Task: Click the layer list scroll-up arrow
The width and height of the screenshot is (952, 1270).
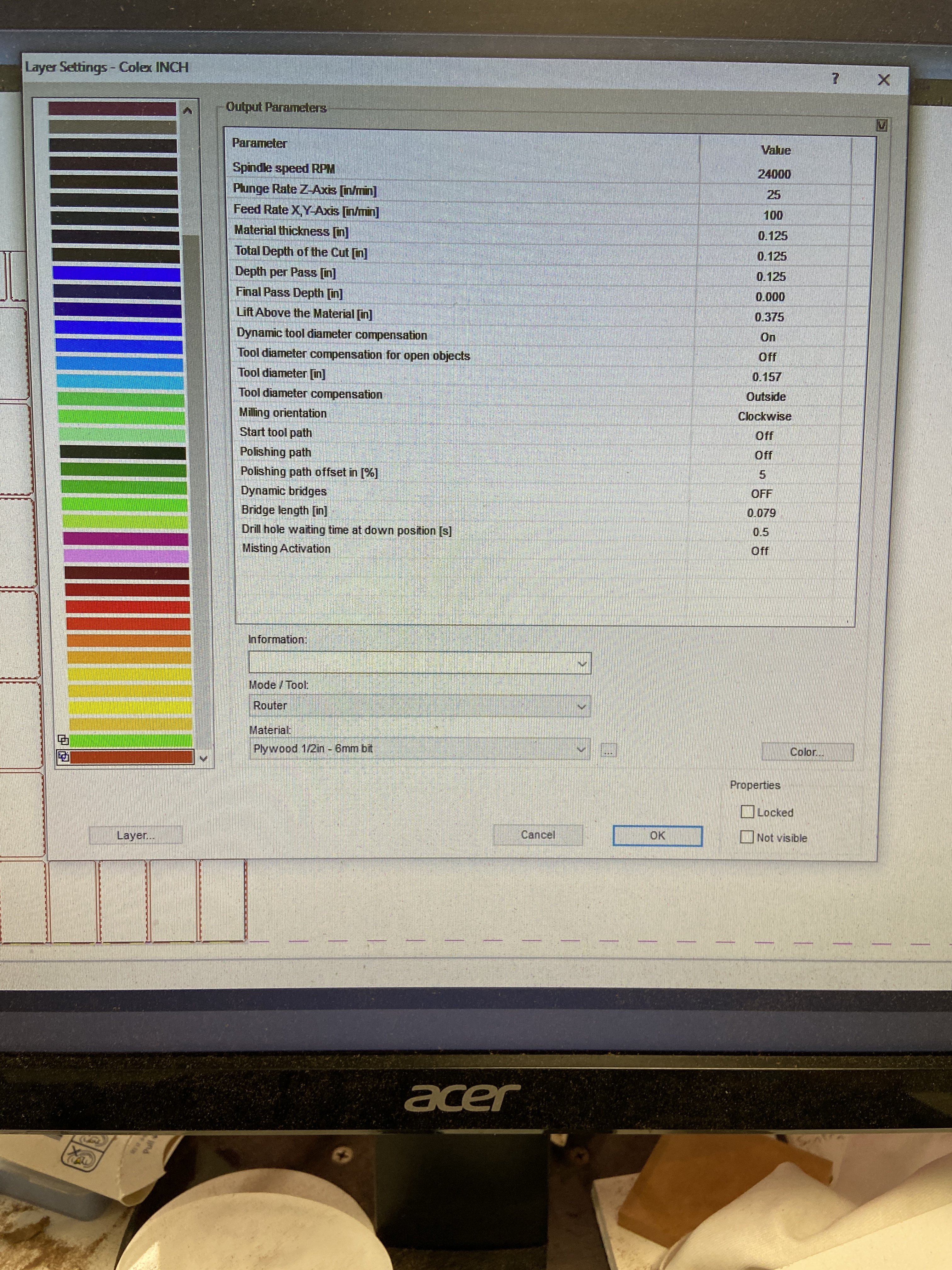Action: pos(187,110)
